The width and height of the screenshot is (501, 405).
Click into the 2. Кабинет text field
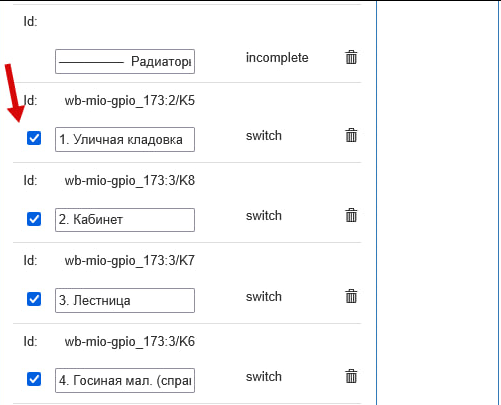[125, 220]
